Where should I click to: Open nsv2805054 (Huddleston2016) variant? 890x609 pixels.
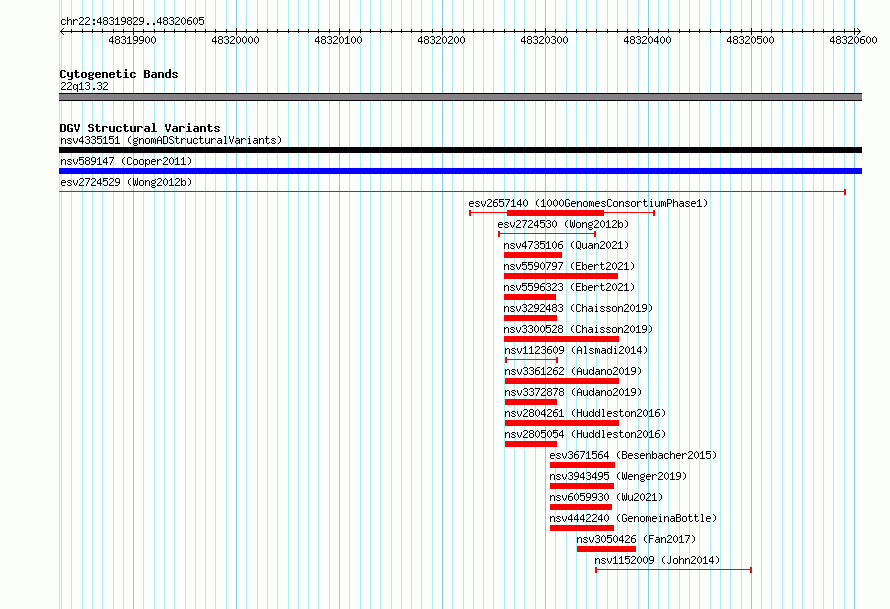(x=585, y=434)
